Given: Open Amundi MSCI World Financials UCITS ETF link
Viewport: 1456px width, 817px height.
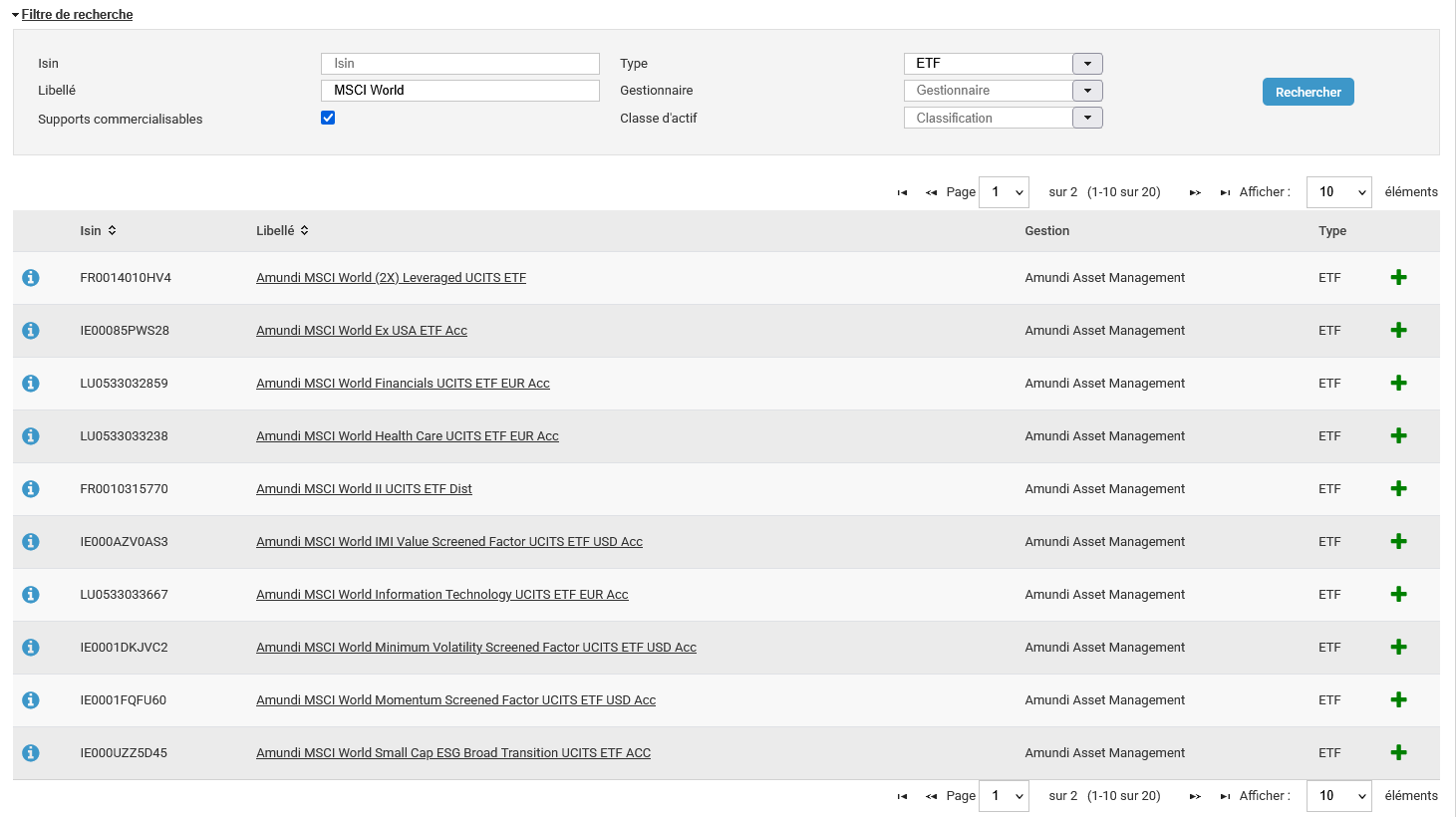Looking at the screenshot, I should [403, 384].
